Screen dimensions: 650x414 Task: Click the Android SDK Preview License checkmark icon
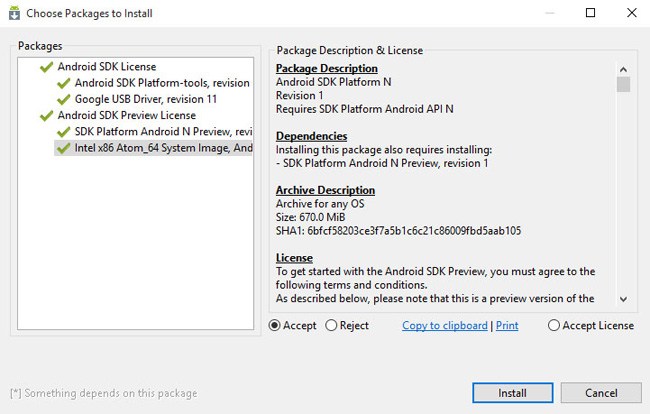pos(45,115)
